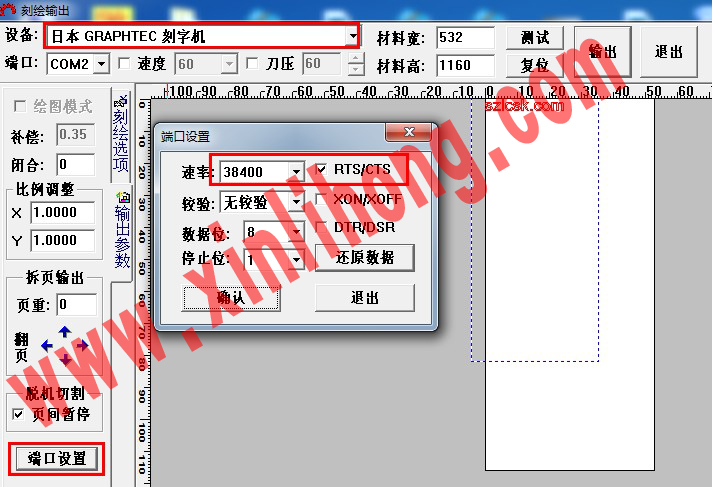Click the 还原数据 button
Image resolution: width=712 pixels, height=487 pixels.
click(364, 257)
